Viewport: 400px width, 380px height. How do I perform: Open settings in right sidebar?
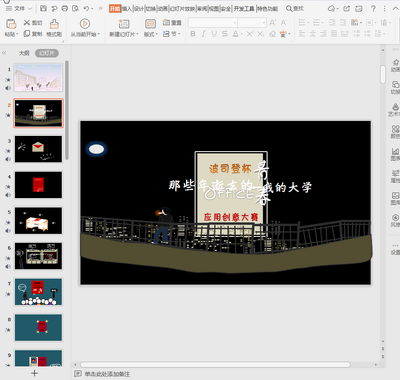[395, 249]
